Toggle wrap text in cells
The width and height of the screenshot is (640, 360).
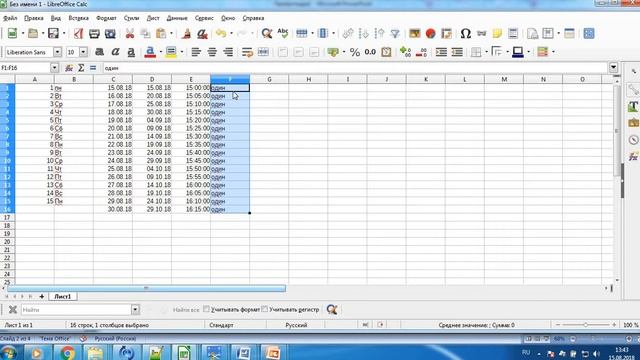pyautogui.click(x=247, y=52)
